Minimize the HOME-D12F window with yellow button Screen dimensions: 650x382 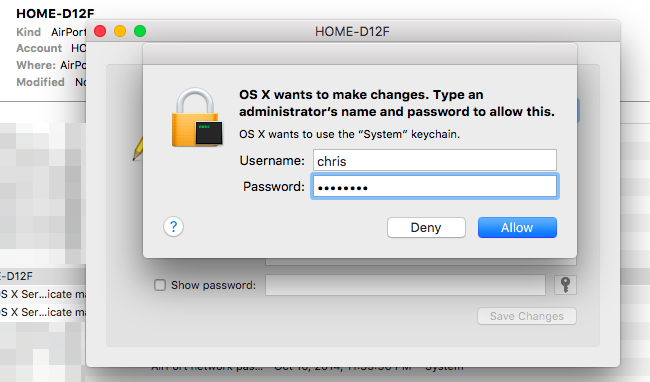(x=120, y=31)
